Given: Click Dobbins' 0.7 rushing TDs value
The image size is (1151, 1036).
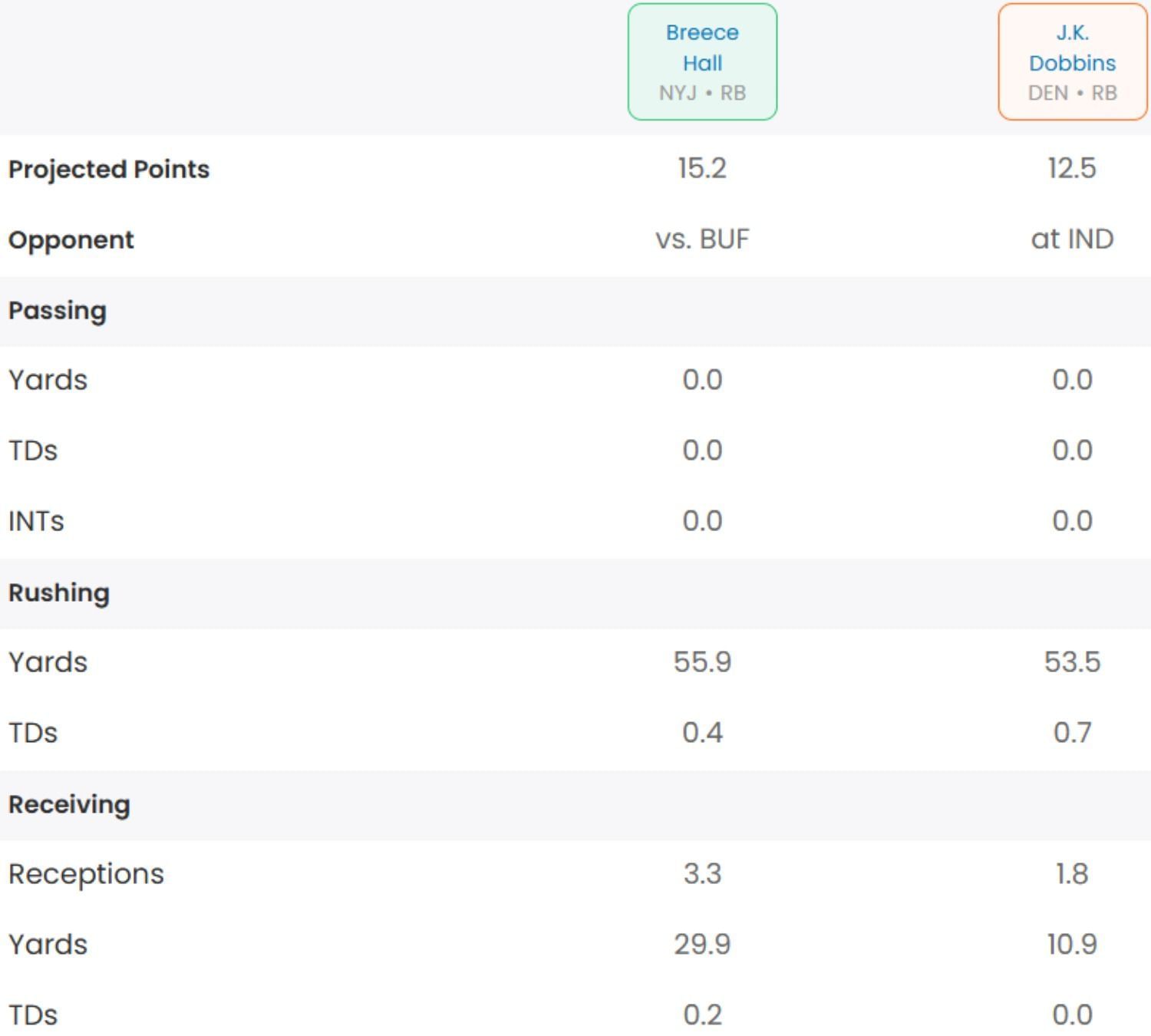Looking at the screenshot, I should click(1072, 732).
